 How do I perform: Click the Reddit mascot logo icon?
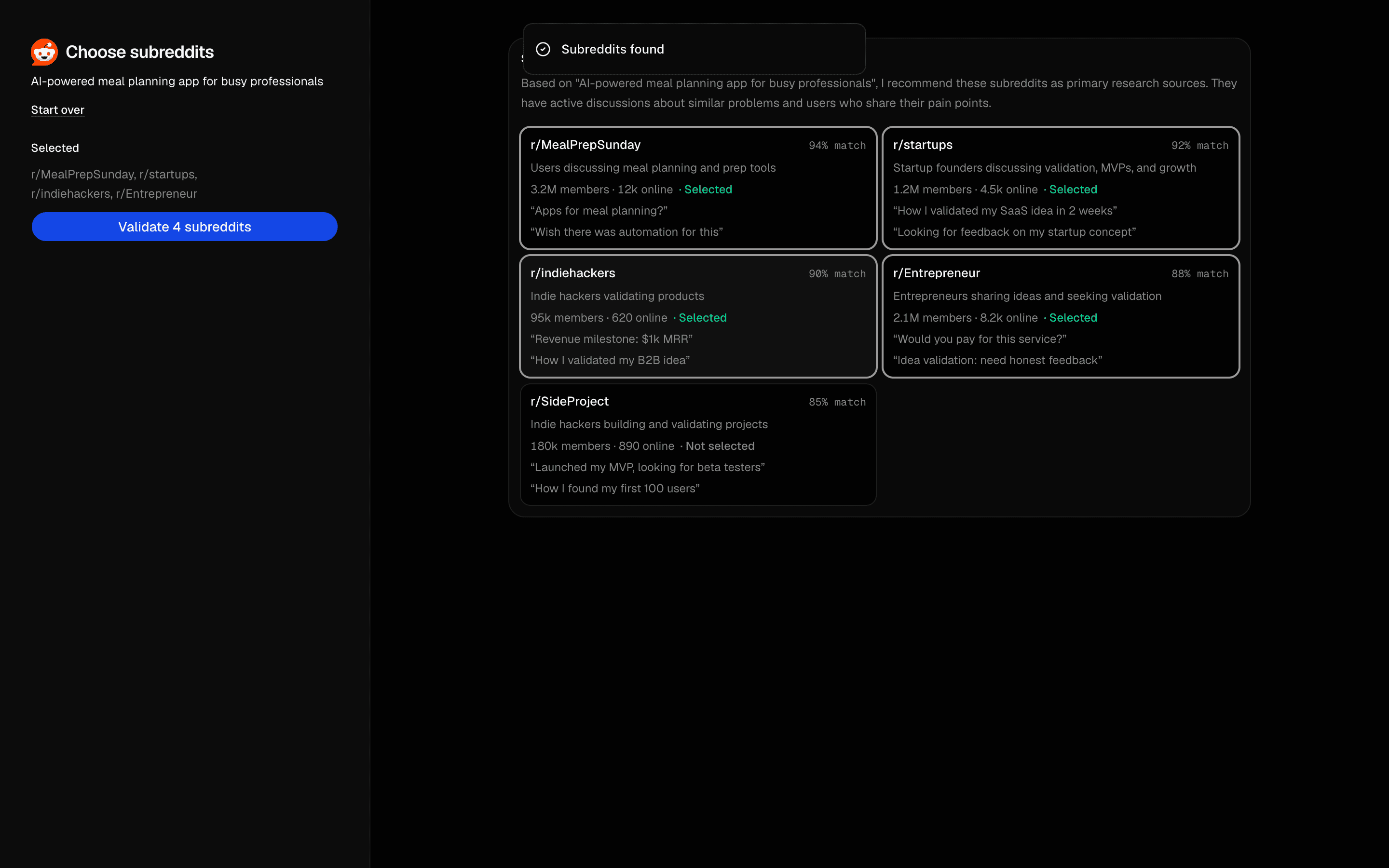coord(44,52)
